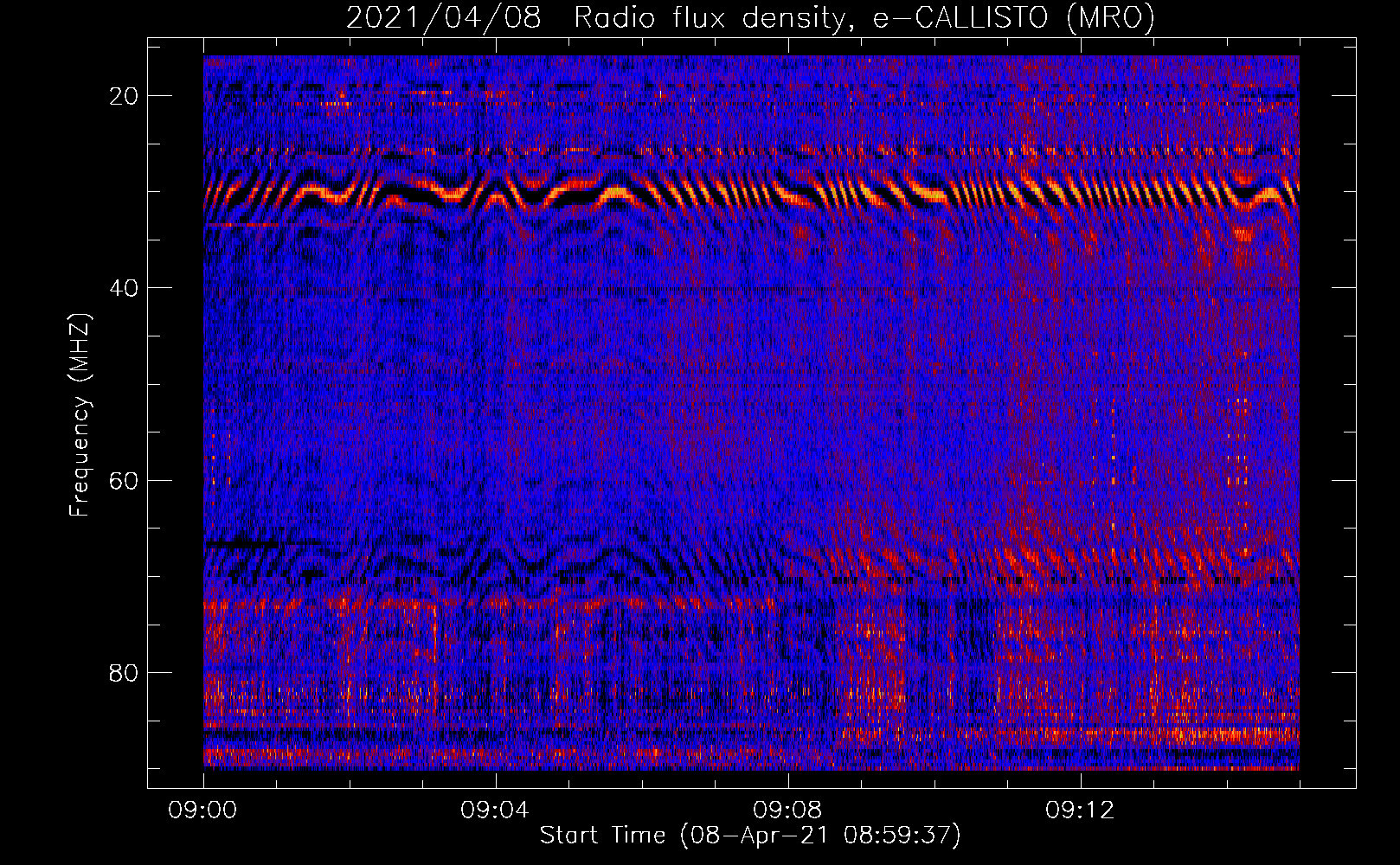Click the 40 MHz frequency tick label
The height and width of the screenshot is (865, 1400).
tap(124, 288)
